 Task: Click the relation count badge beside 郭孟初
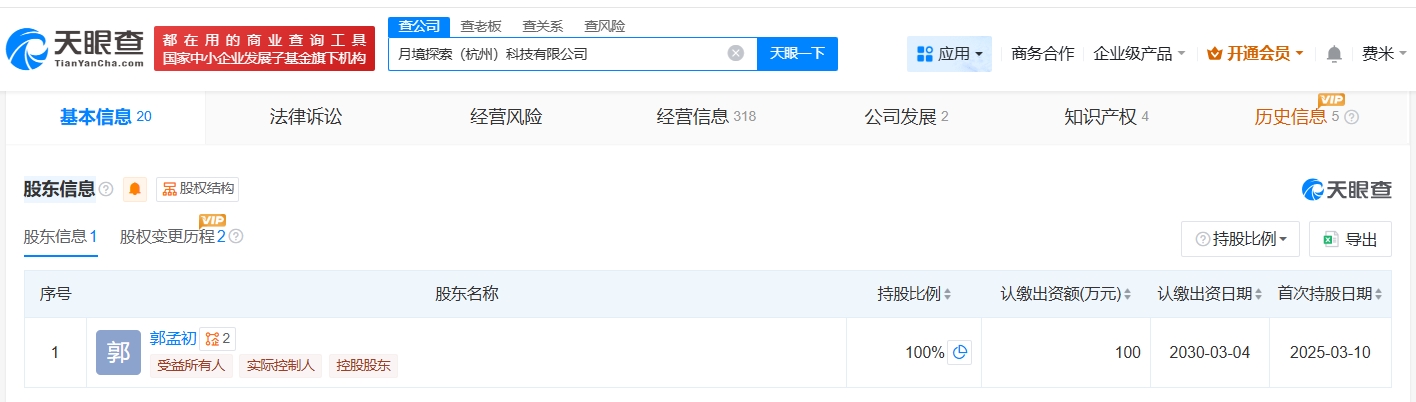pos(217,339)
